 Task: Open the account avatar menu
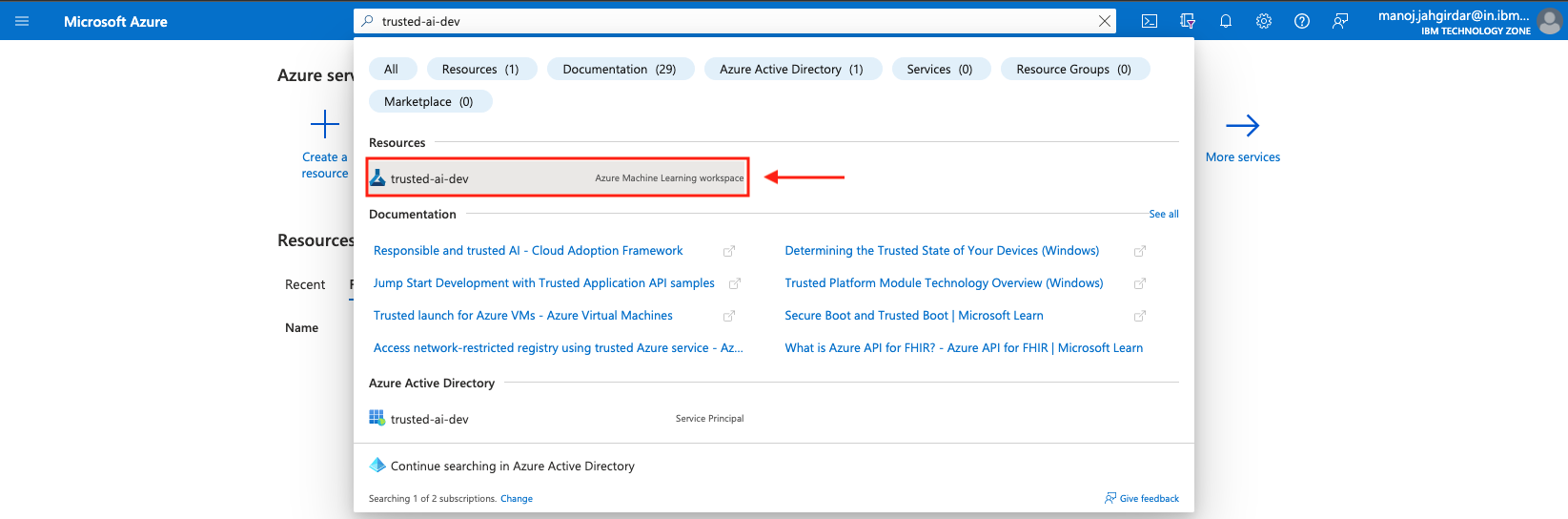tap(1550, 21)
